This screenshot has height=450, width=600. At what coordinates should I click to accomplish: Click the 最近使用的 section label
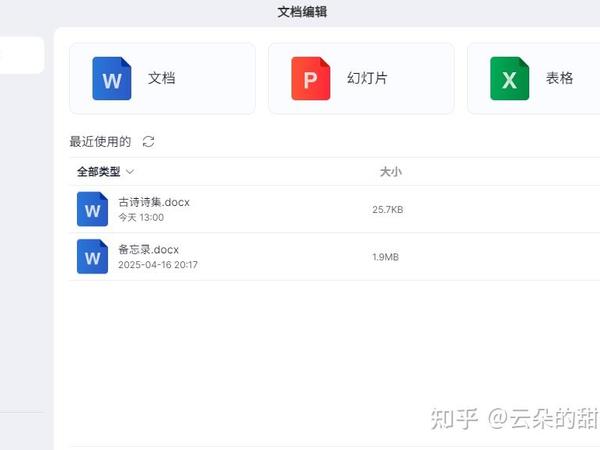pos(100,142)
